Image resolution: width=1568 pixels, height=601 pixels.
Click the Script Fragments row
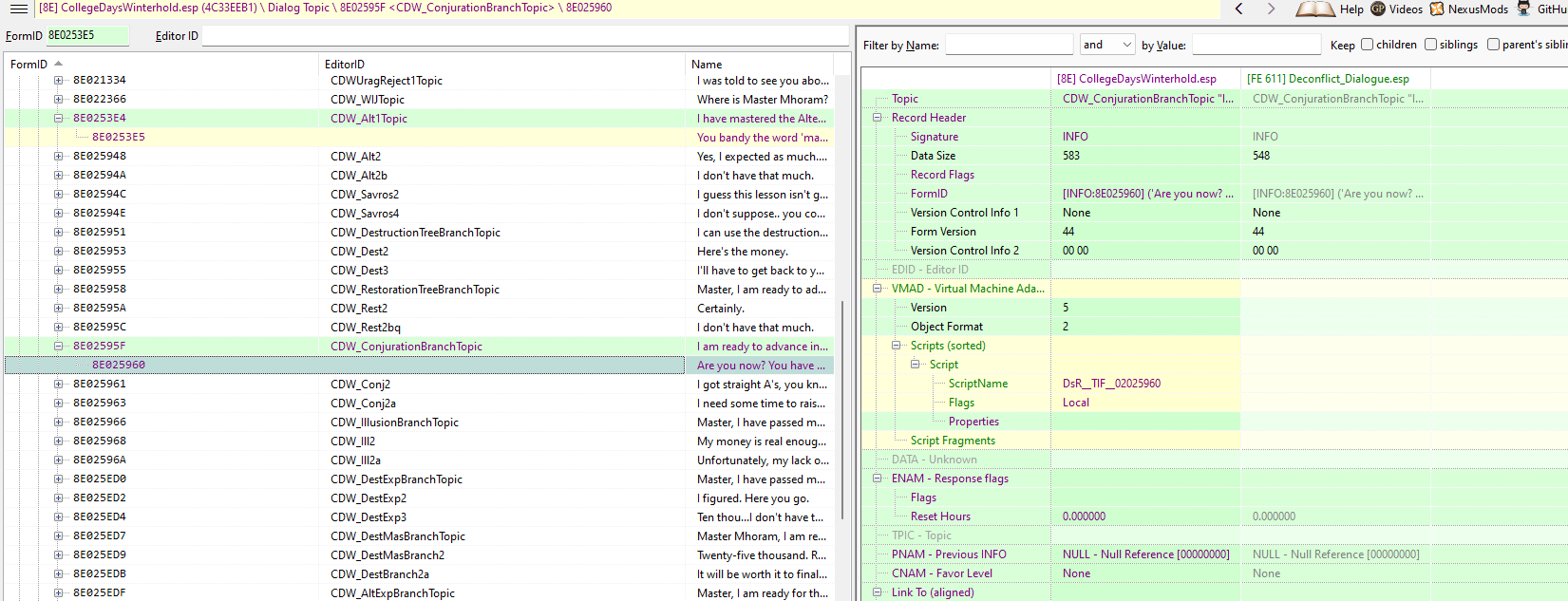click(x=953, y=441)
